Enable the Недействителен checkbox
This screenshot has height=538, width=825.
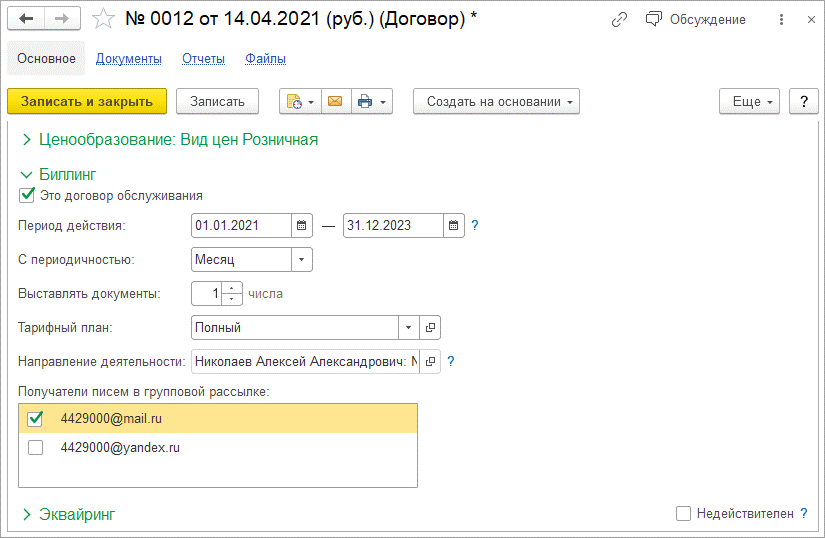point(684,513)
